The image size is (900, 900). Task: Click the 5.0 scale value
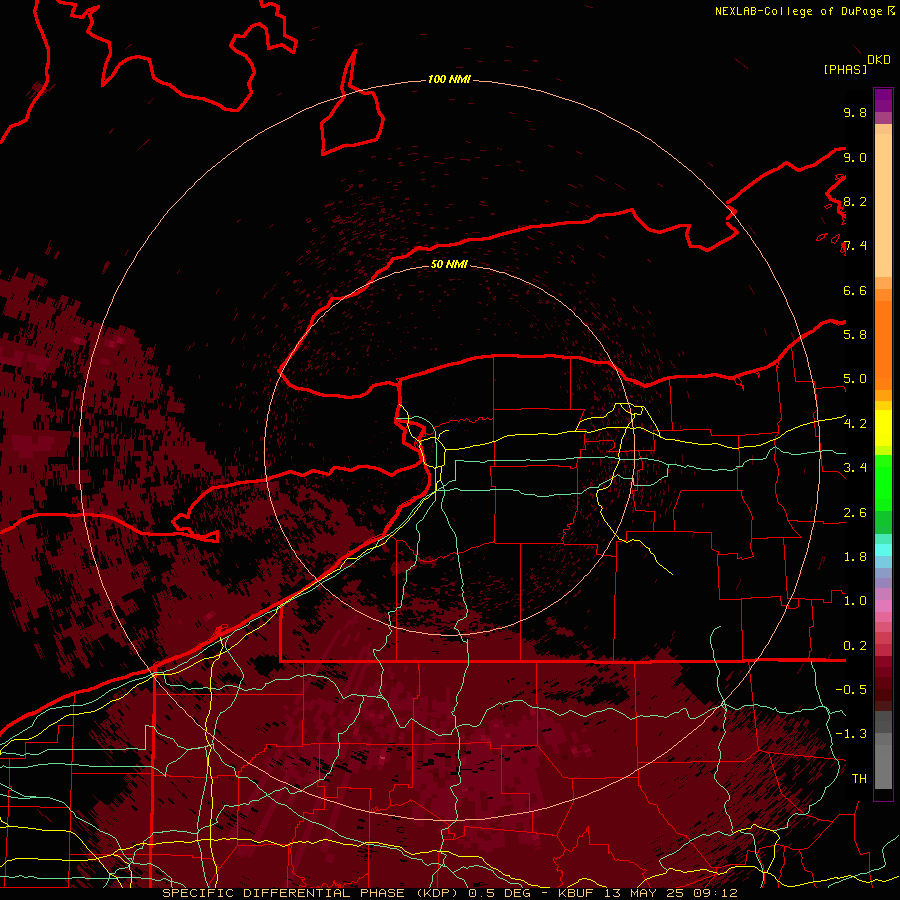855,379
